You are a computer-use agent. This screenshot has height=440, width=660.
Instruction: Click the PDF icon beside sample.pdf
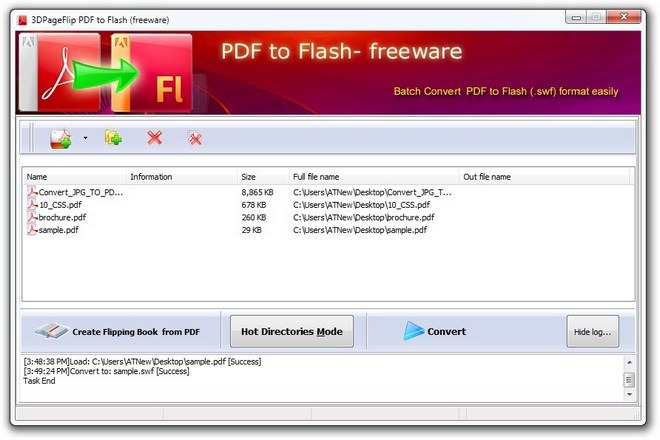click(32, 230)
